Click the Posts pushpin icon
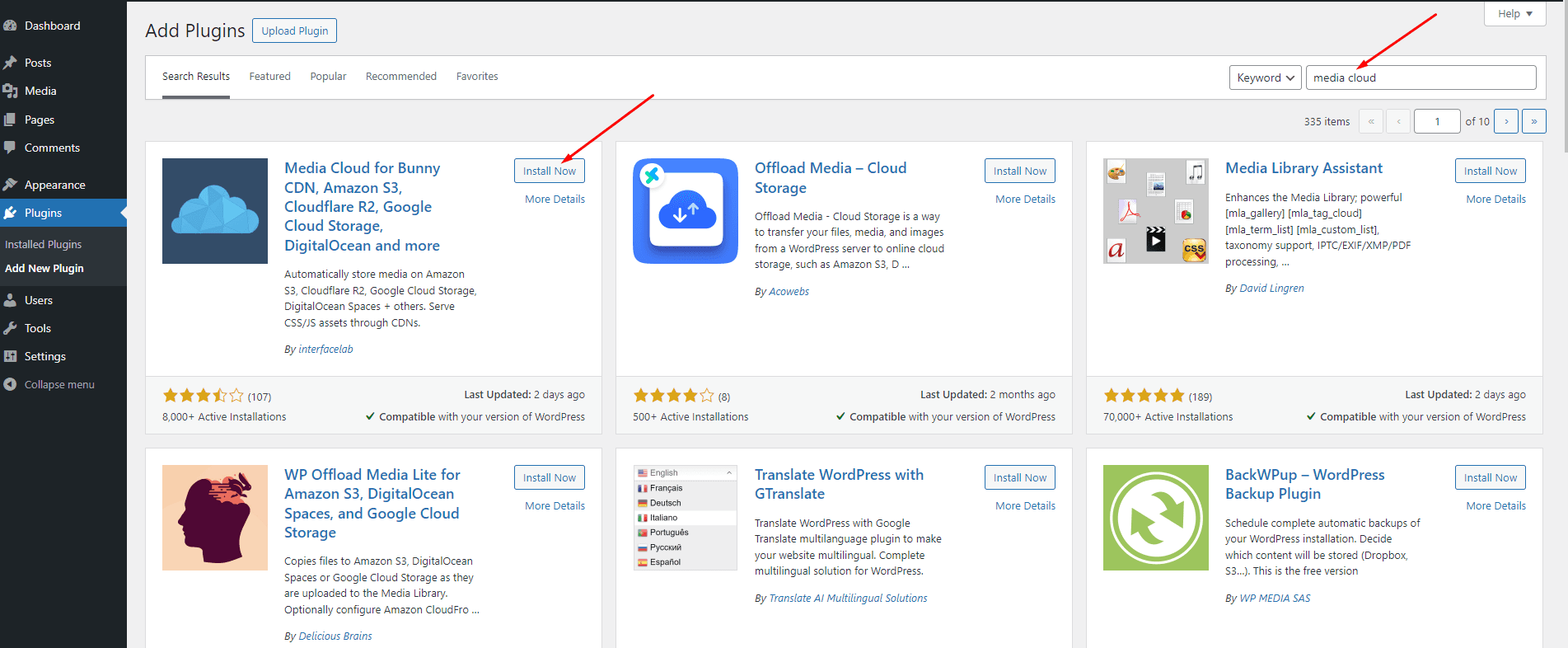1568x648 pixels. (x=10, y=63)
